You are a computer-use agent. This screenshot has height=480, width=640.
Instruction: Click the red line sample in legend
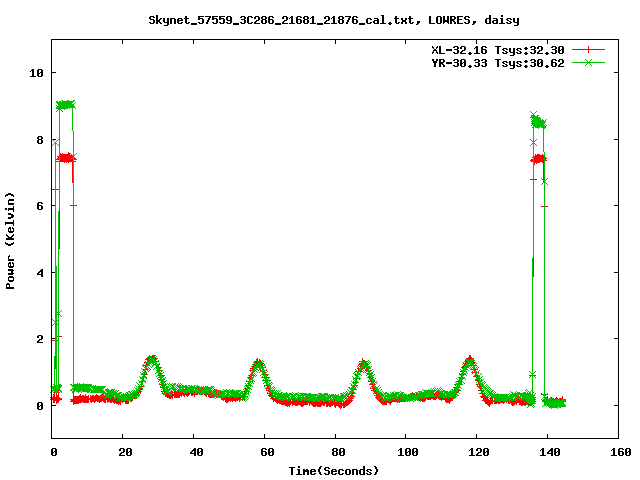[589, 49]
